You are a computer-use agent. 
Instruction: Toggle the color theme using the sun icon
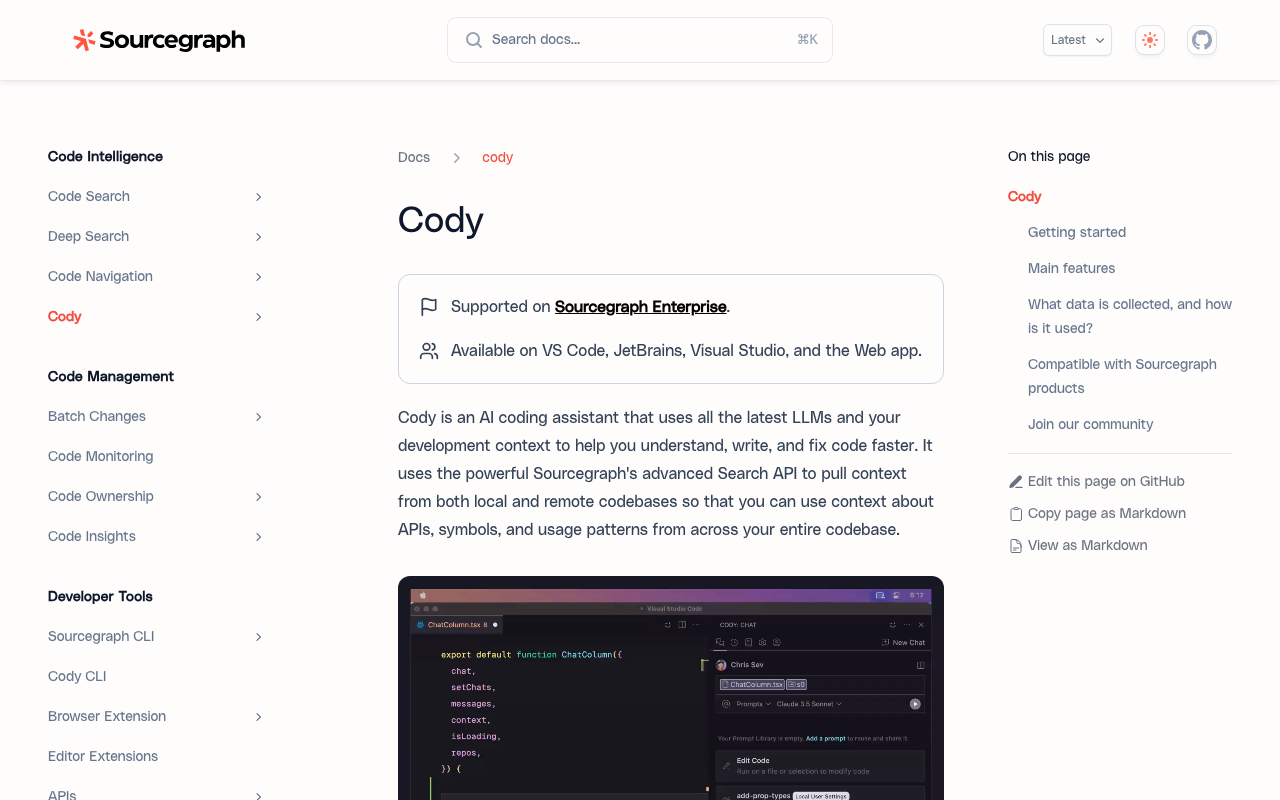click(x=1149, y=40)
